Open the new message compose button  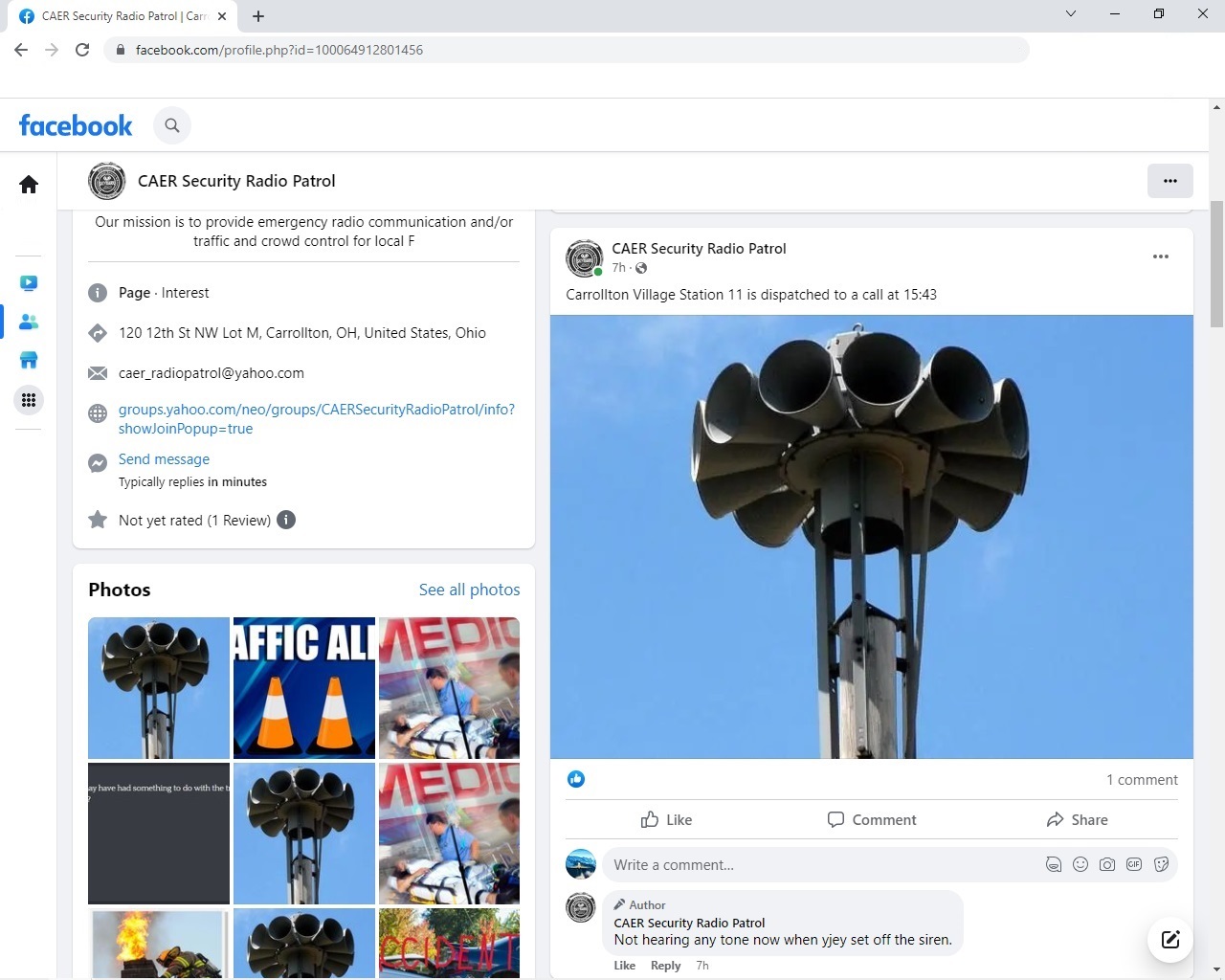(x=1170, y=939)
